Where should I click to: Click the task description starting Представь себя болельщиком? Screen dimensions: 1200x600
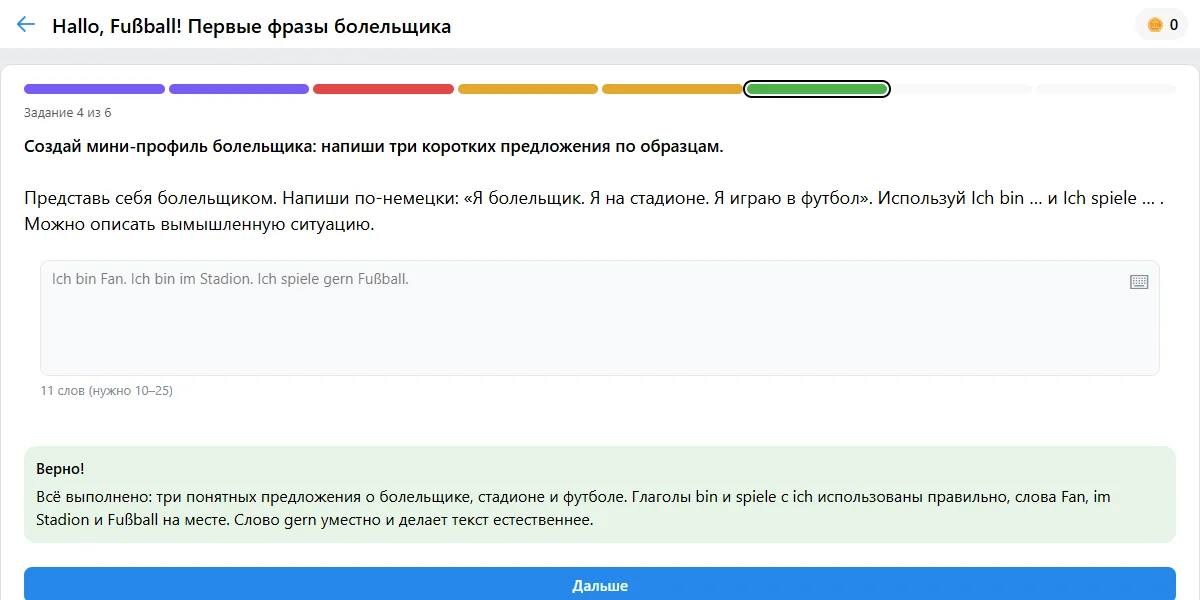pos(594,211)
